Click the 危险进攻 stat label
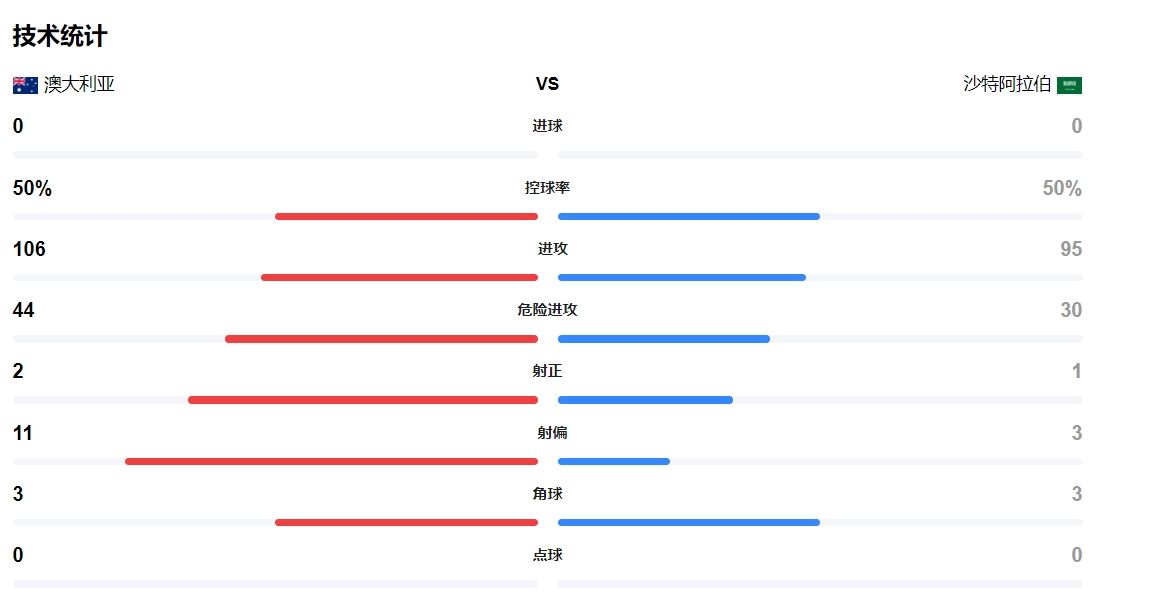The width and height of the screenshot is (1151, 592). [548, 310]
